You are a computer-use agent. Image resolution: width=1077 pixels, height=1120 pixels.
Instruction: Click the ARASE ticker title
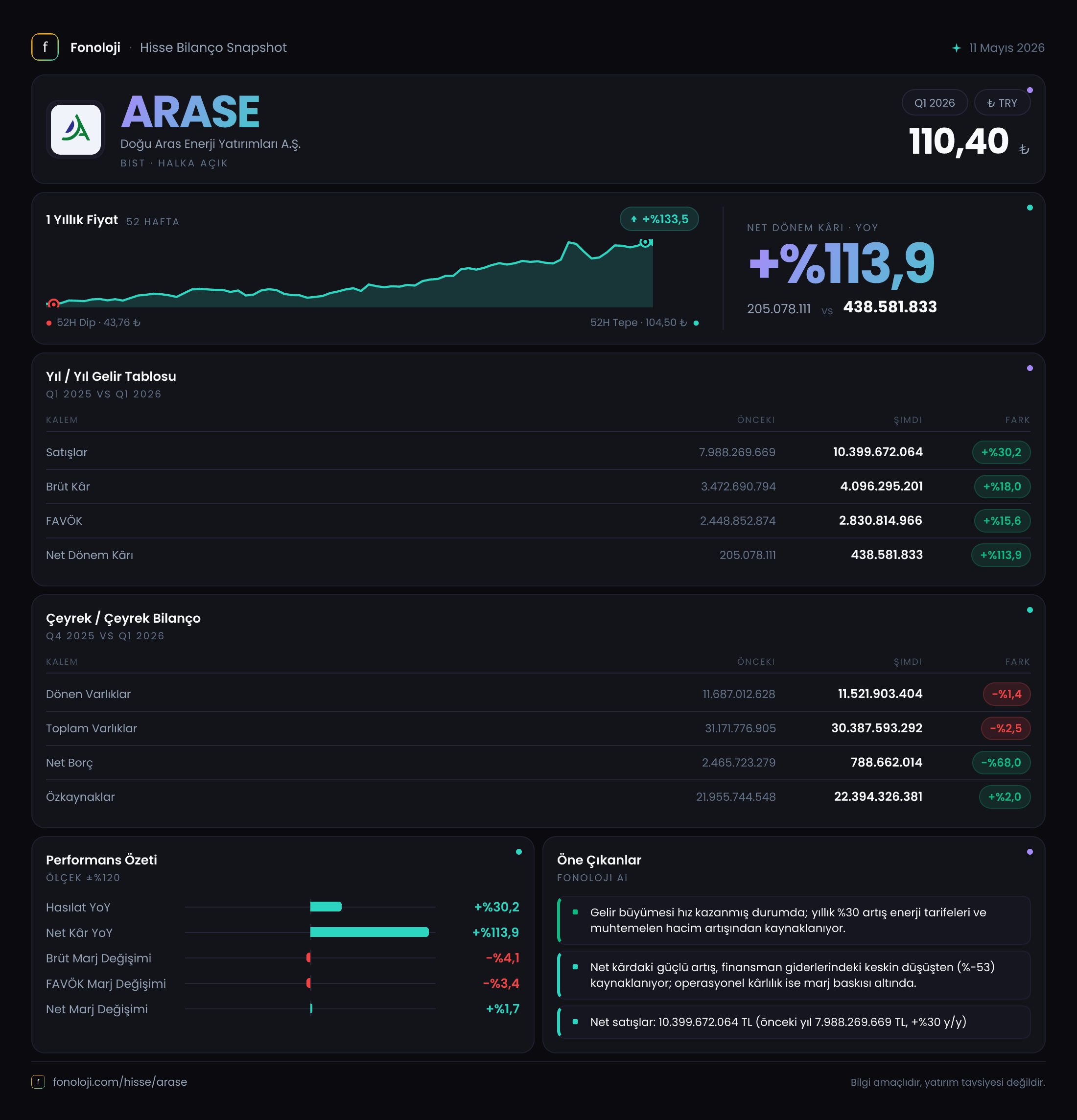click(x=190, y=112)
